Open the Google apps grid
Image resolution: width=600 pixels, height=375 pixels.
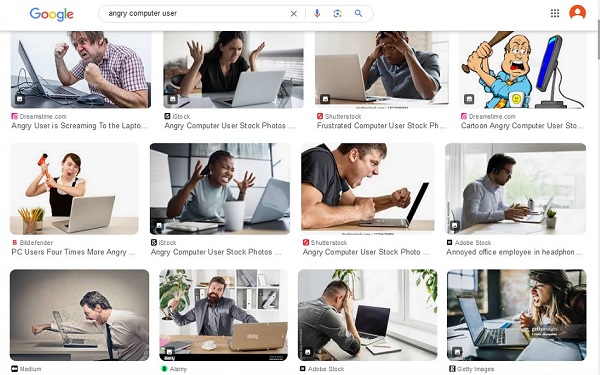tap(555, 13)
